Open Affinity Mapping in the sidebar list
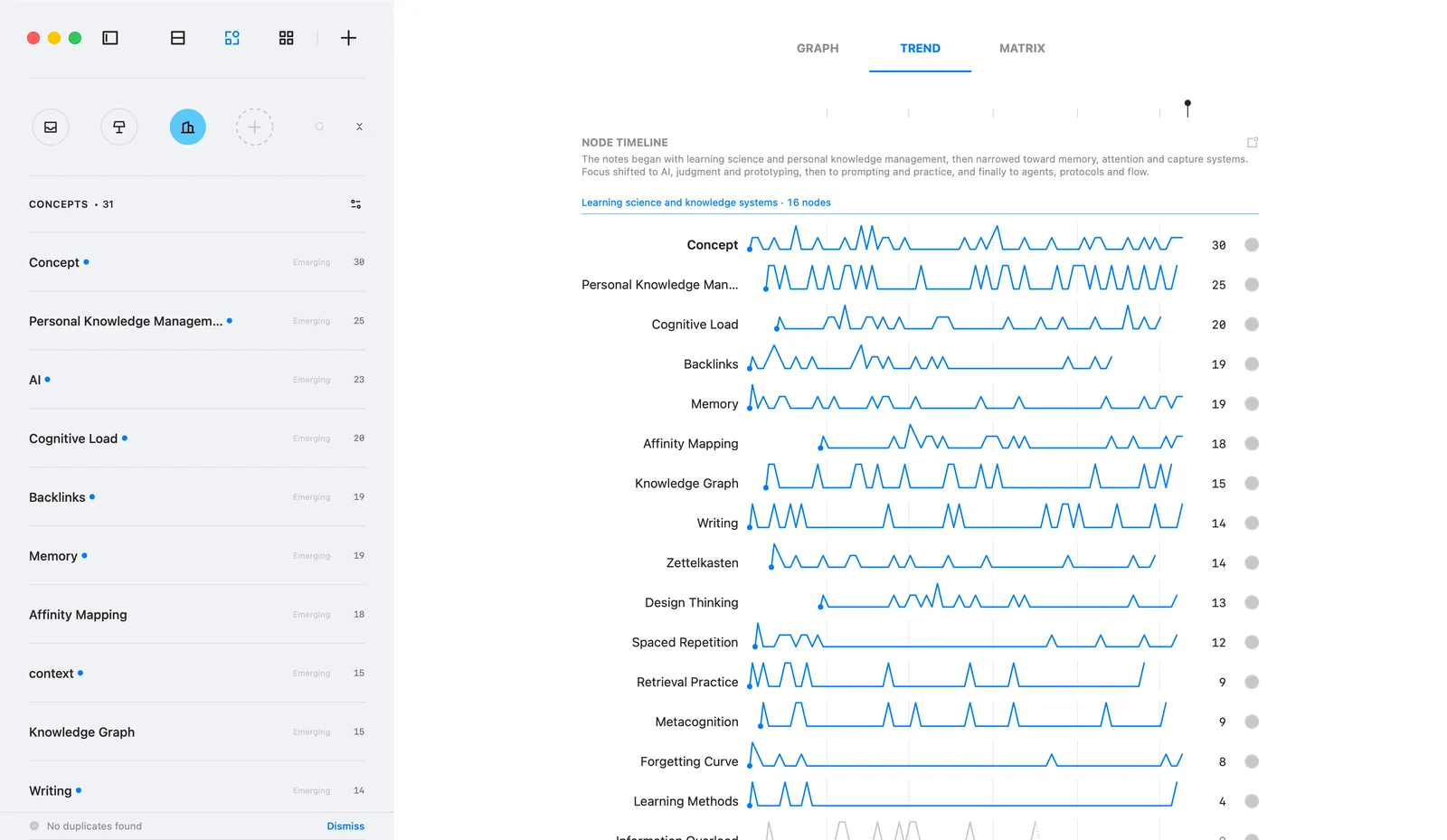This screenshot has width=1447, height=840. coord(197,615)
